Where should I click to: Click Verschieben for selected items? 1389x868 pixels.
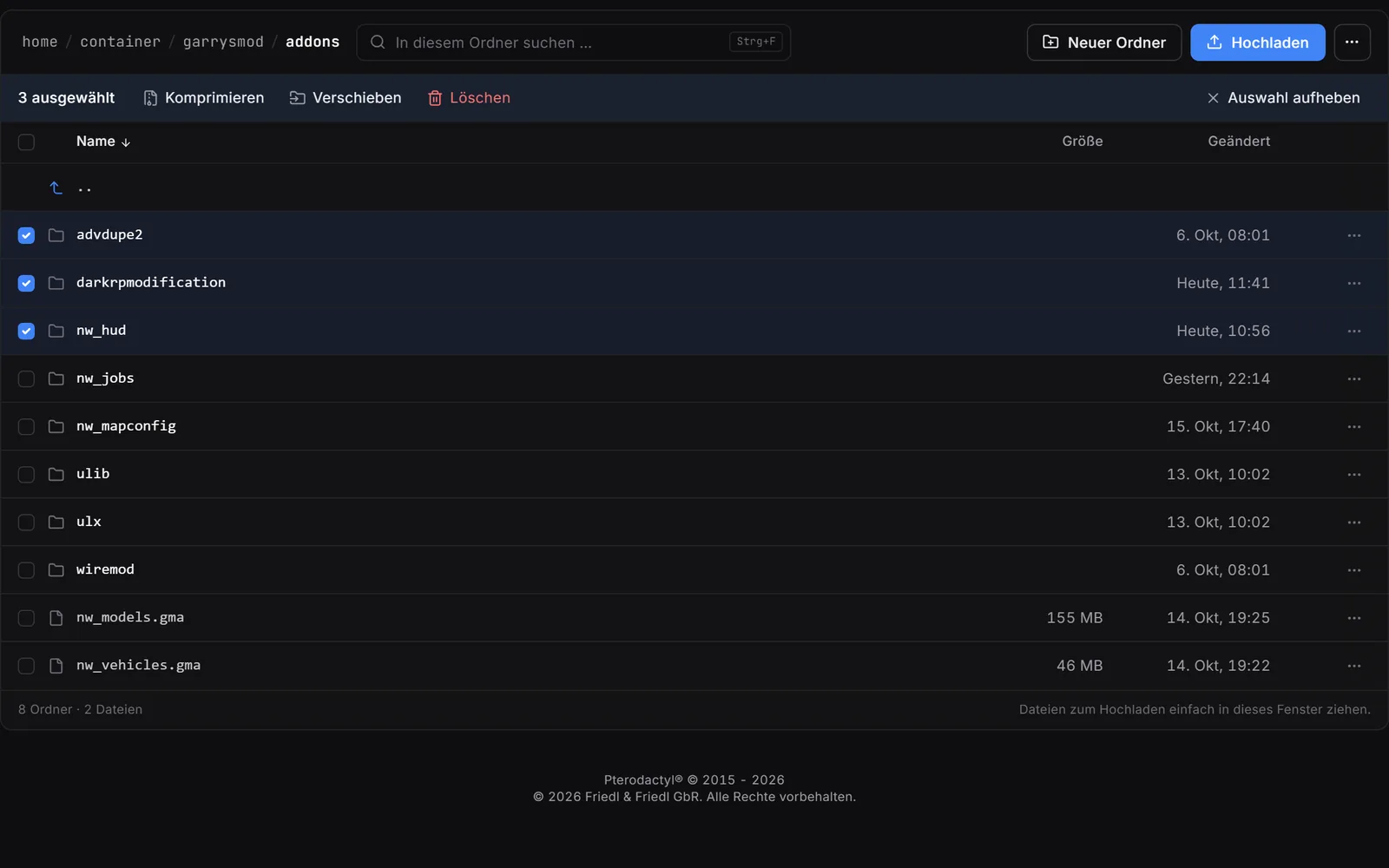pos(346,98)
